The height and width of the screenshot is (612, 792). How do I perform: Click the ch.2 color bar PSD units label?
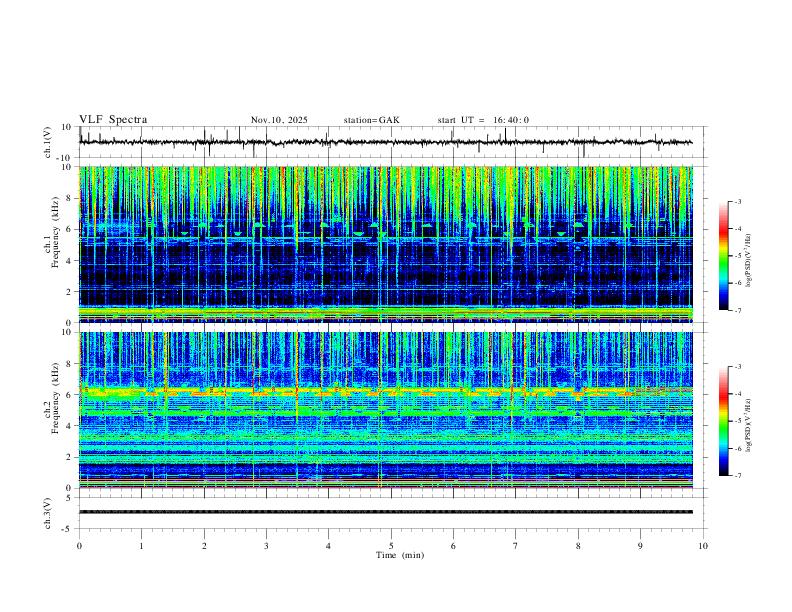(x=749, y=425)
